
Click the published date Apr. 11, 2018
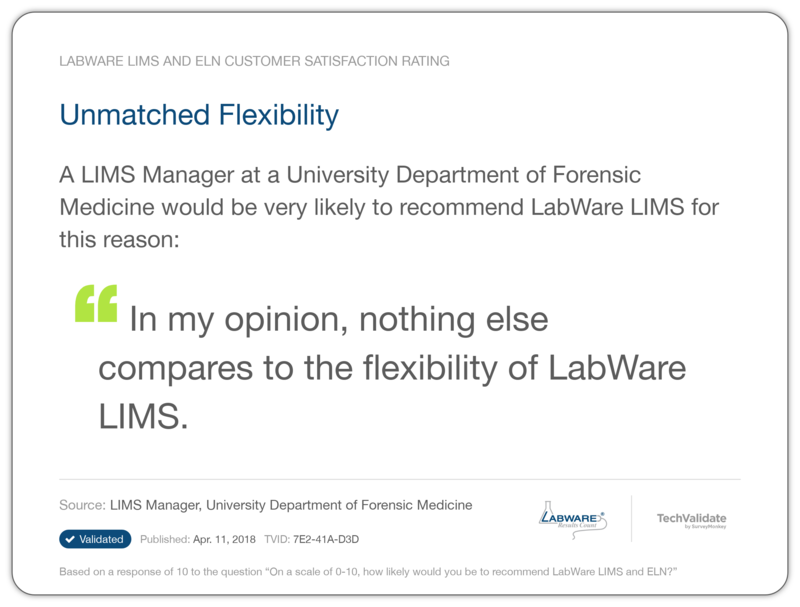[x=223, y=539]
